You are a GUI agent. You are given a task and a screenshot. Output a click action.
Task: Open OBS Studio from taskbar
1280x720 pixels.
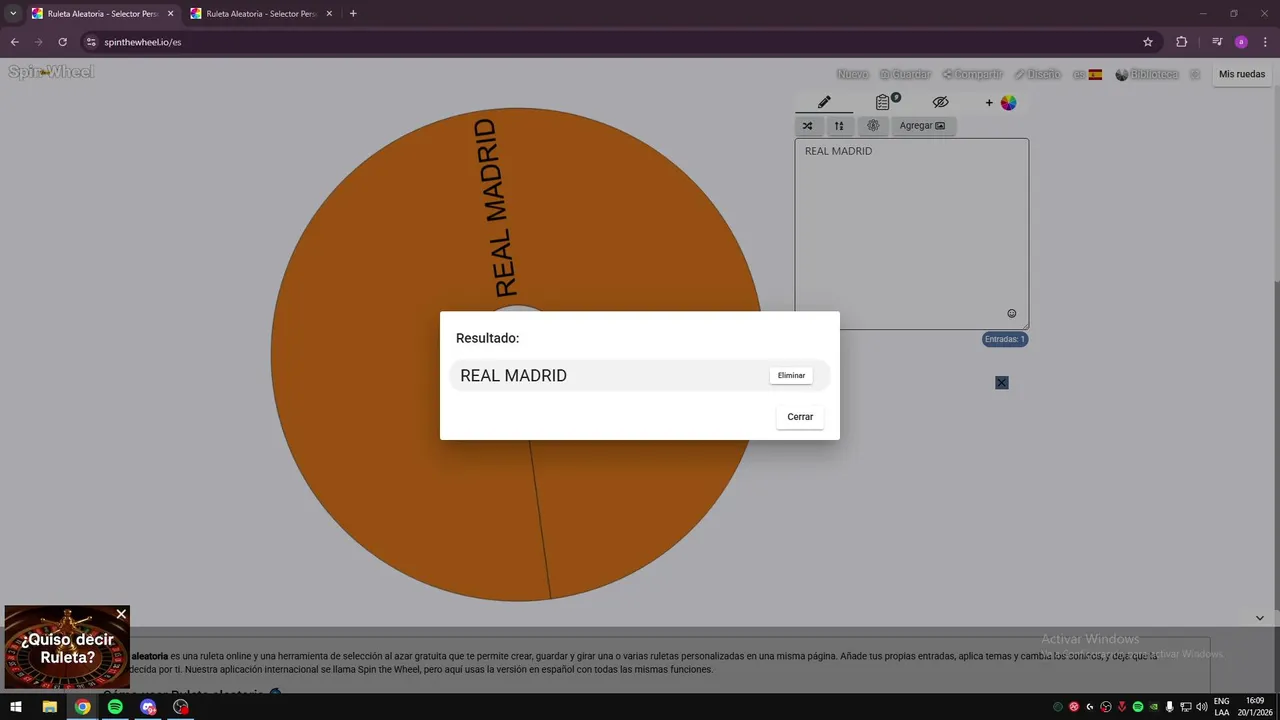click(x=181, y=707)
